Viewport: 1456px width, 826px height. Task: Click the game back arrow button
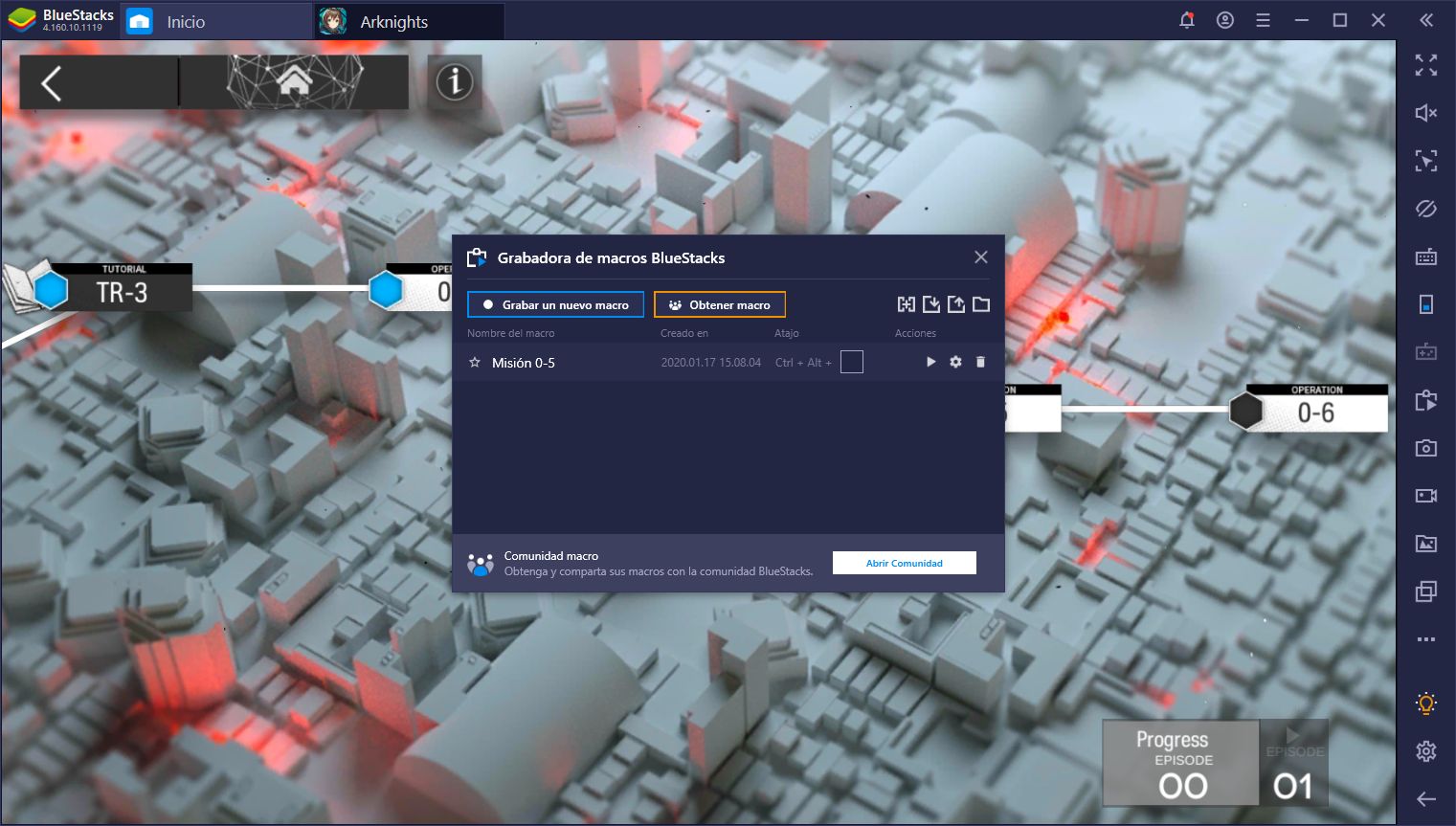[x=52, y=83]
